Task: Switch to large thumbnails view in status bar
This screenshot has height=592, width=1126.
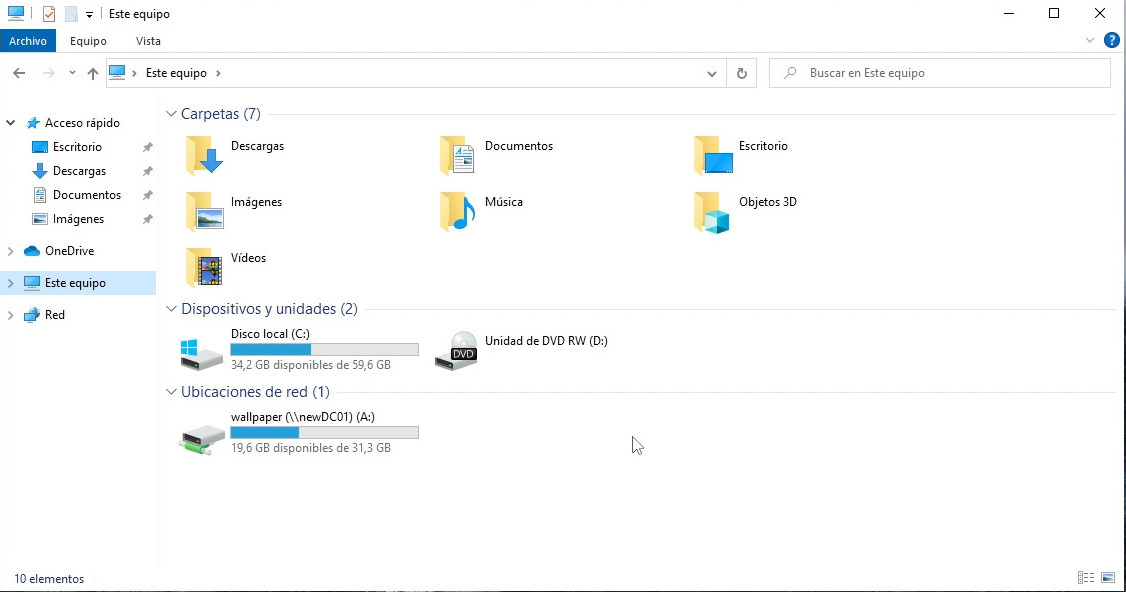Action: [1108, 578]
